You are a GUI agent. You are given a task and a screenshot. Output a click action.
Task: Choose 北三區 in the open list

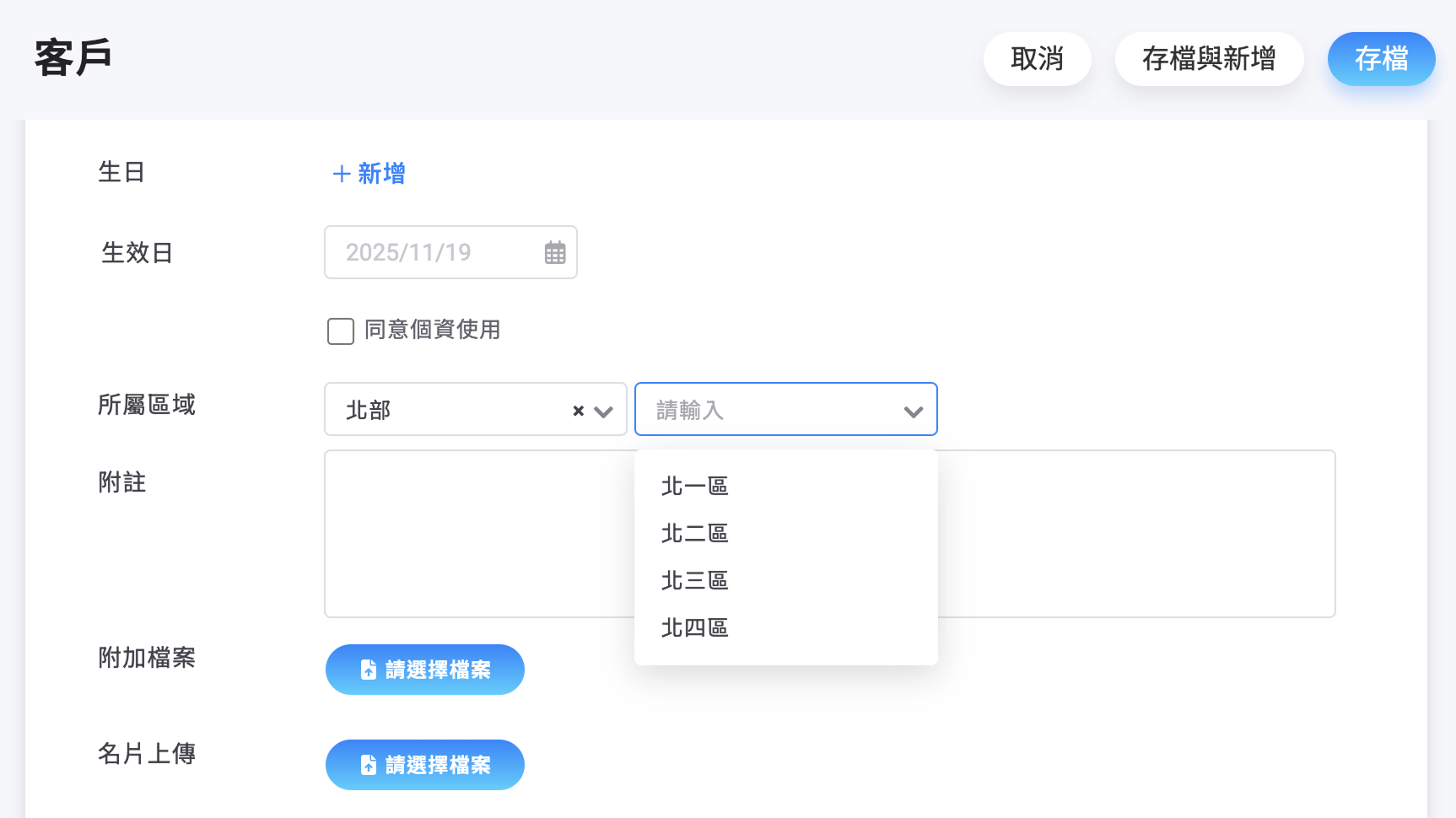(694, 580)
